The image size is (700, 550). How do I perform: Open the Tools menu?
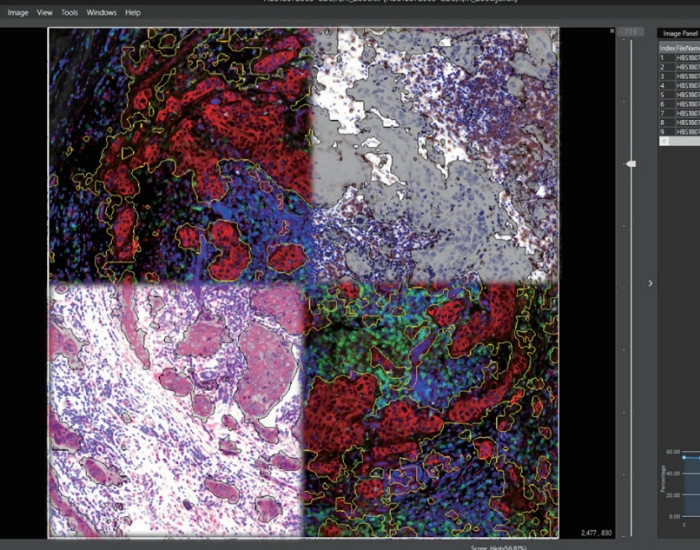tap(70, 12)
